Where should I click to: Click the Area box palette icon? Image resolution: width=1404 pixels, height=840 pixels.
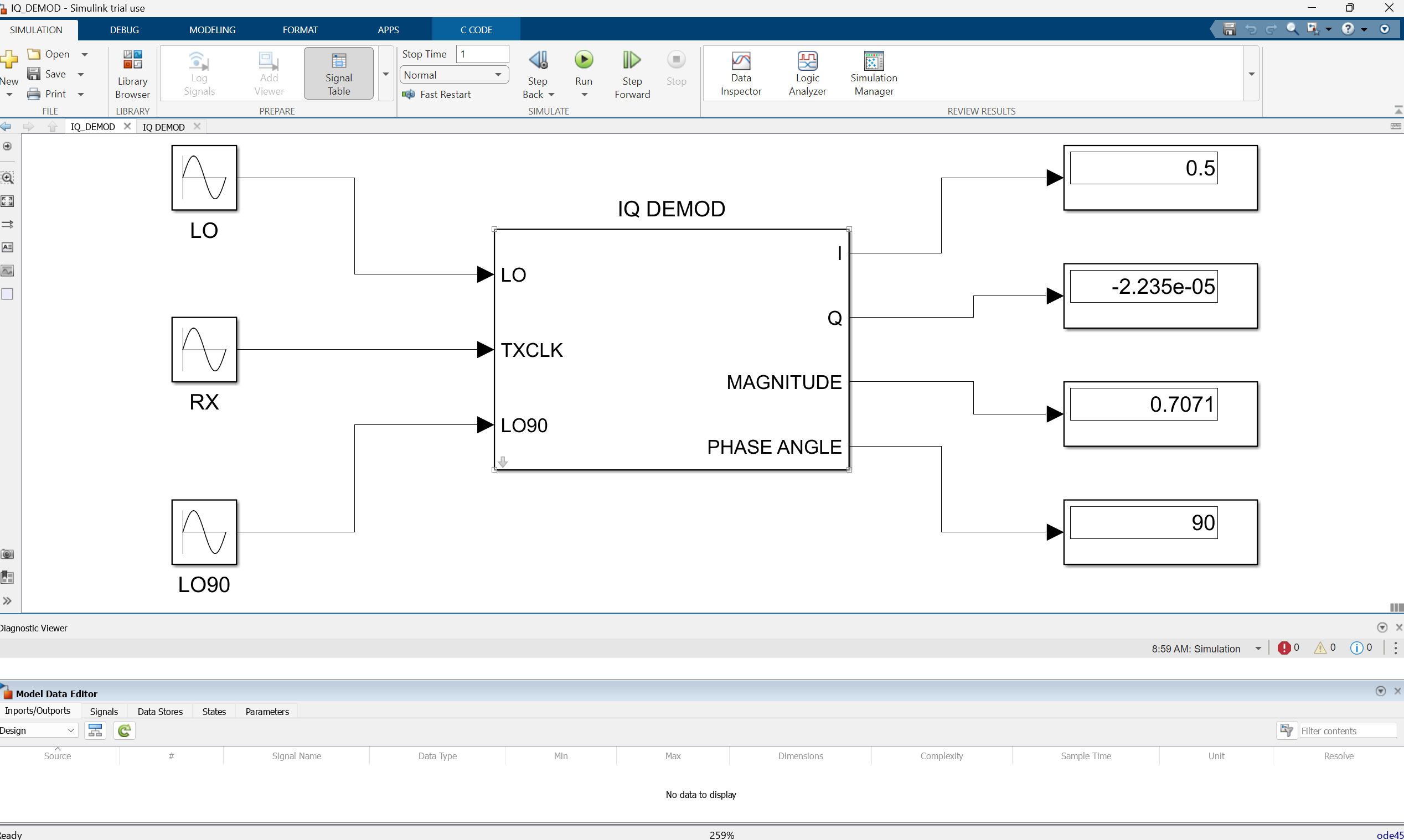[7, 294]
